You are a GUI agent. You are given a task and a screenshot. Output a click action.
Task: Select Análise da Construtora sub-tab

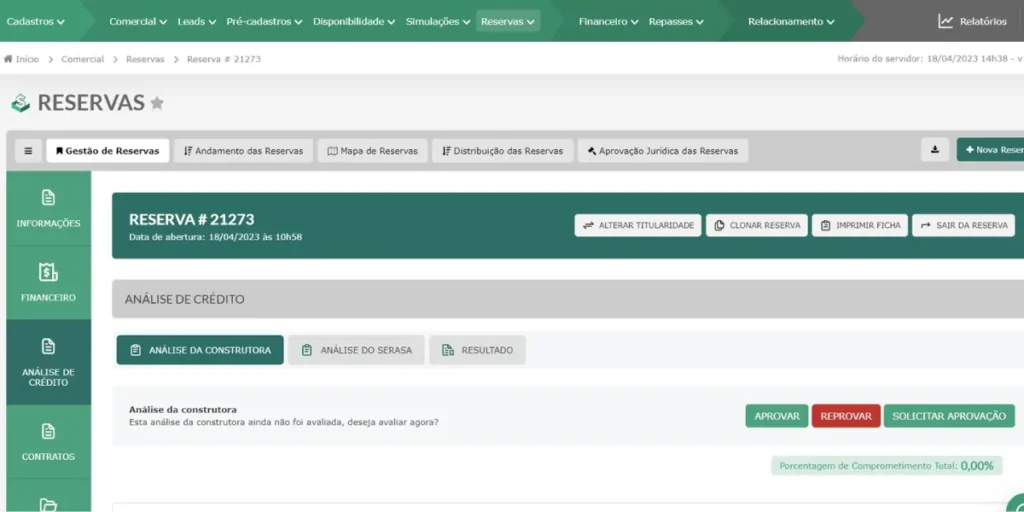tap(200, 350)
